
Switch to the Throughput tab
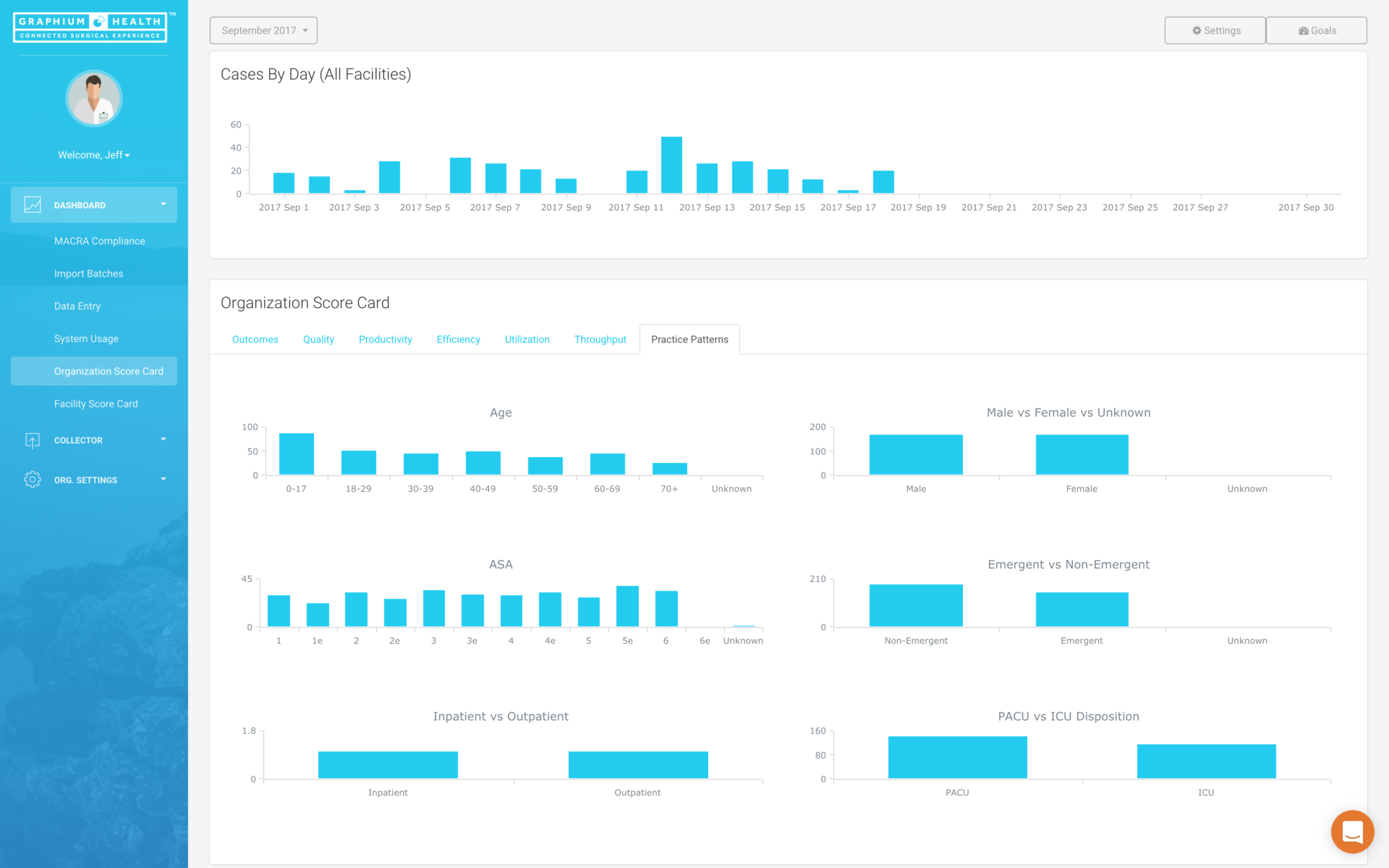600,340
